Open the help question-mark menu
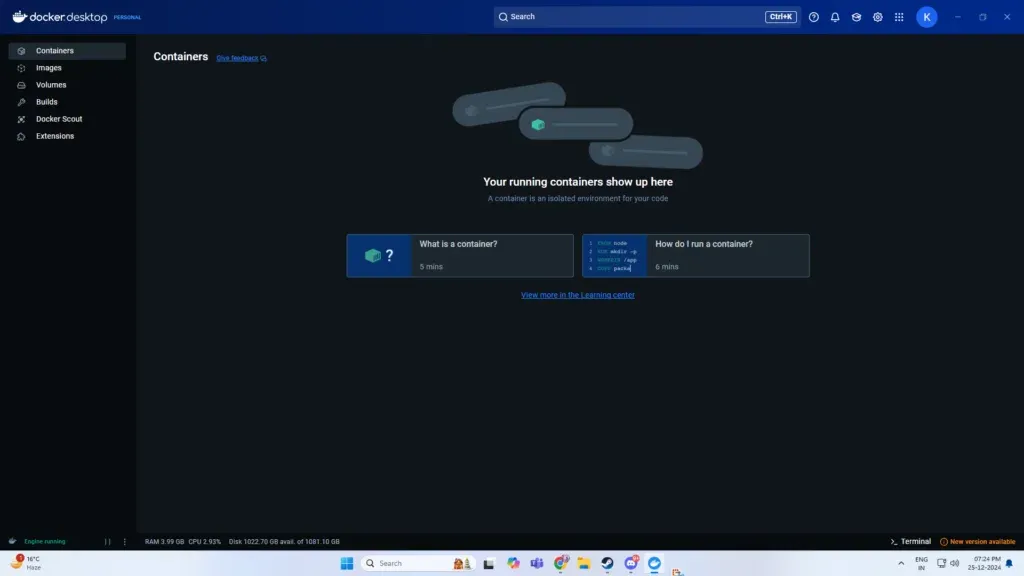Viewport: 1024px width, 576px height. coord(813,16)
